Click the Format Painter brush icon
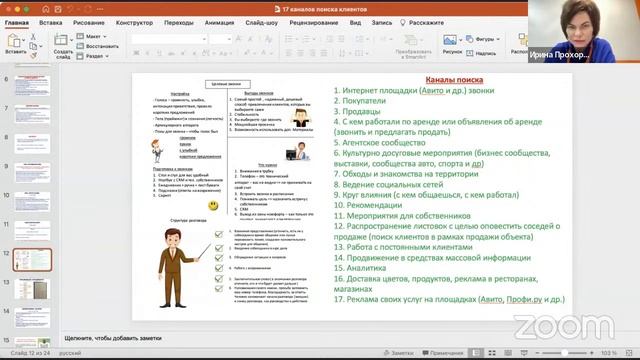Screen dimensions: 640x360 pyautogui.click(x=33, y=55)
